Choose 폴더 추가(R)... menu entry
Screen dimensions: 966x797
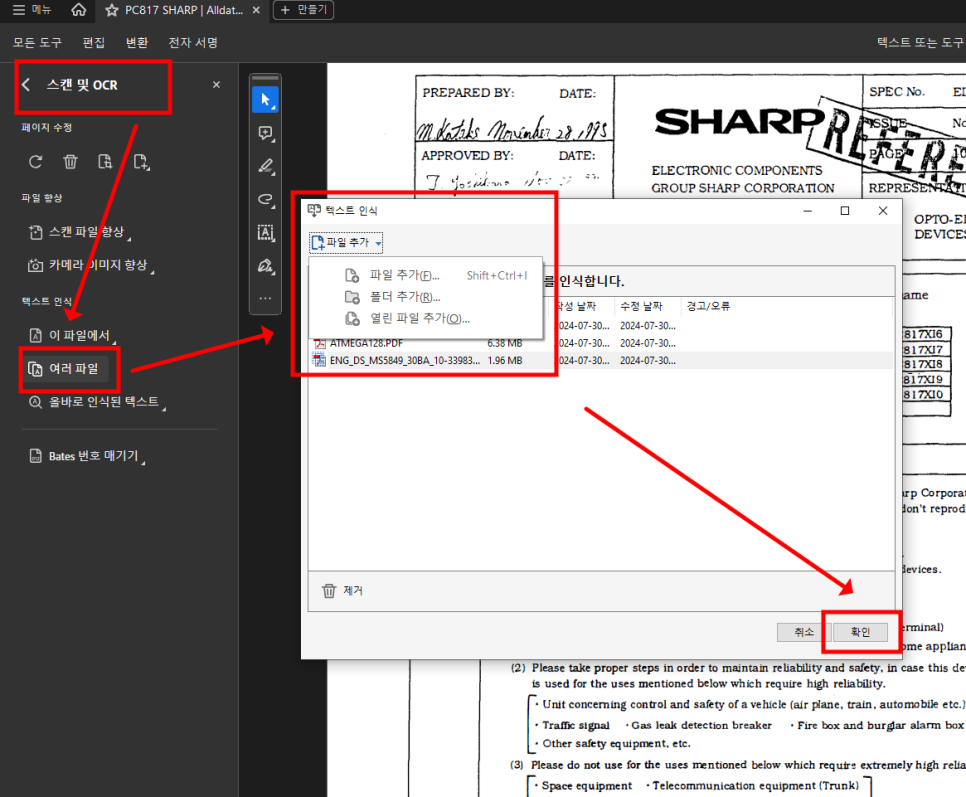click(425, 297)
